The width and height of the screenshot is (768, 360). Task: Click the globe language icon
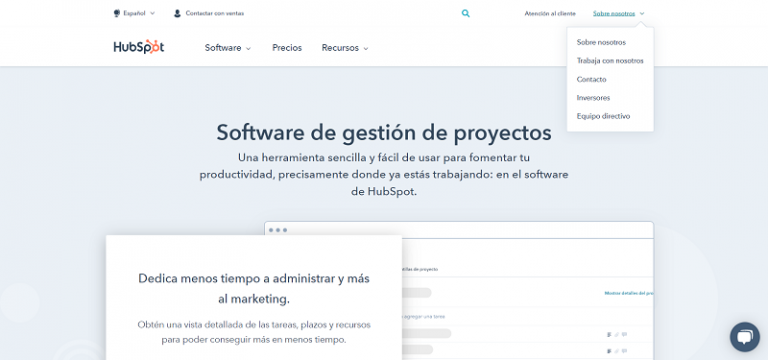[x=117, y=13]
